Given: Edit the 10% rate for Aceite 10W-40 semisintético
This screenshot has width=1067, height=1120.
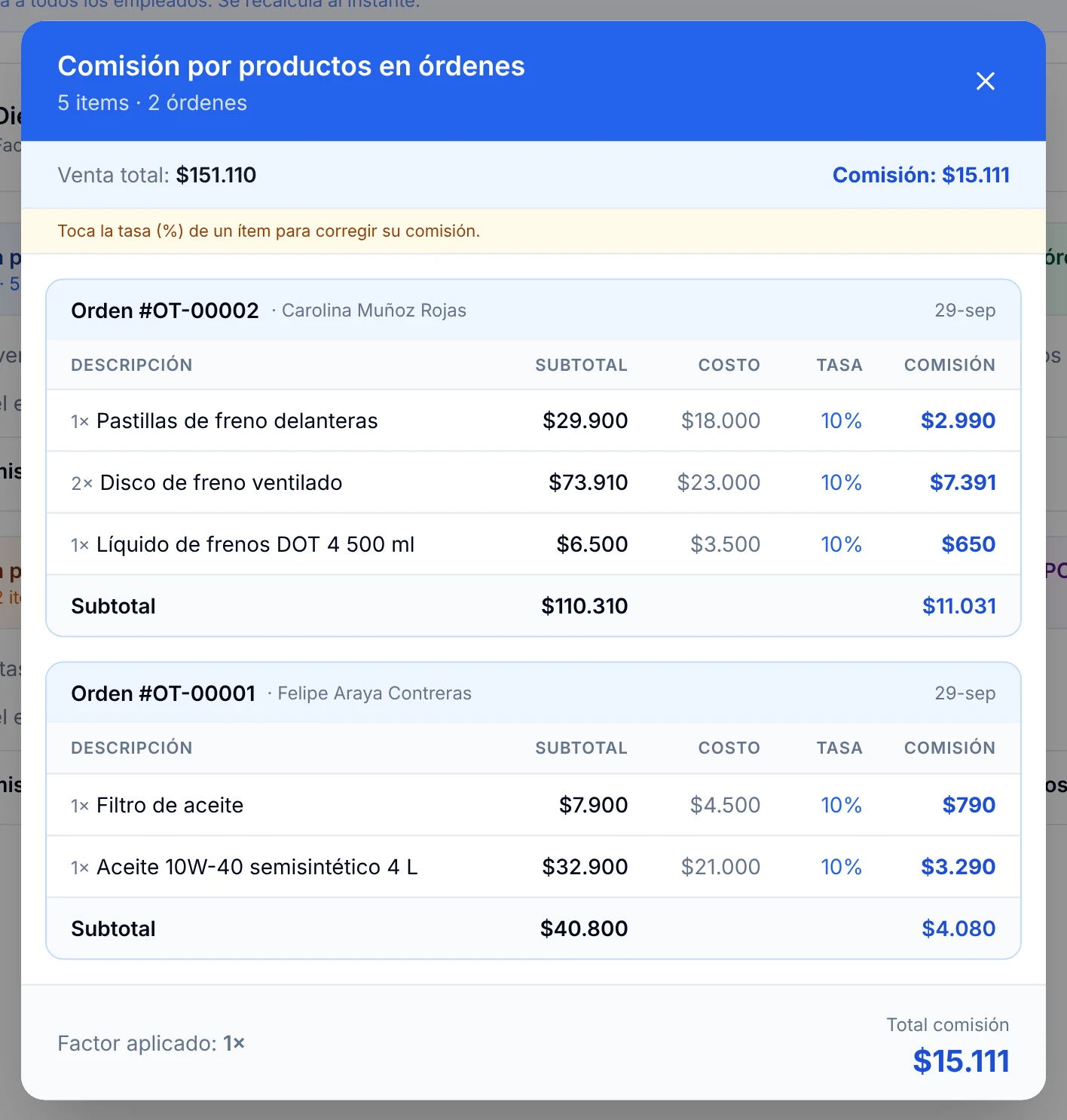Looking at the screenshot, I should click(x=841, y=867).
